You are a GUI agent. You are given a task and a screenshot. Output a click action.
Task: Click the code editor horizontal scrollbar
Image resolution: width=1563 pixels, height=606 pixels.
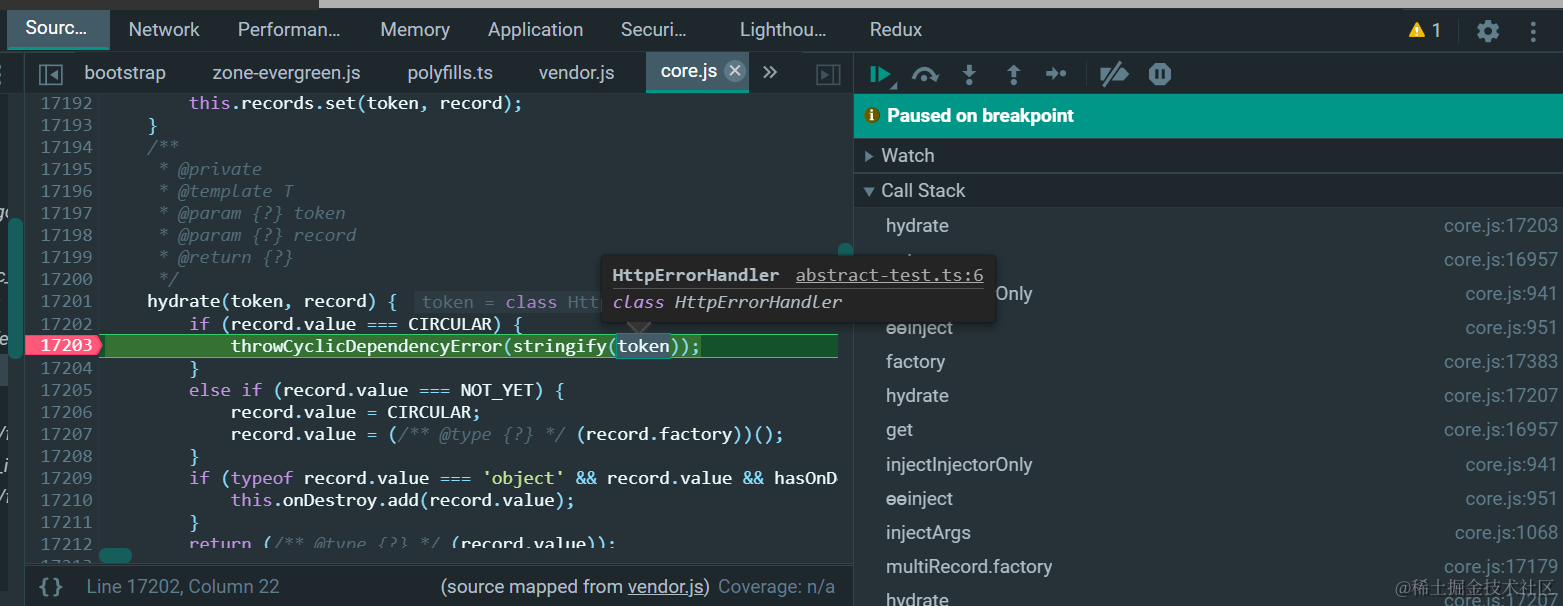click(115, 555)
